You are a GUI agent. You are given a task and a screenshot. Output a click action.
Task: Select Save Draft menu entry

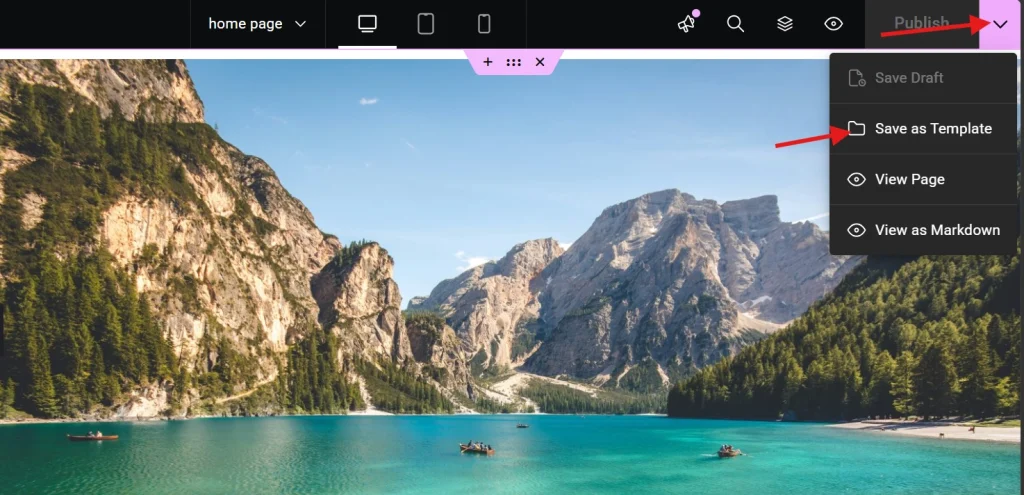coord(923,78)
